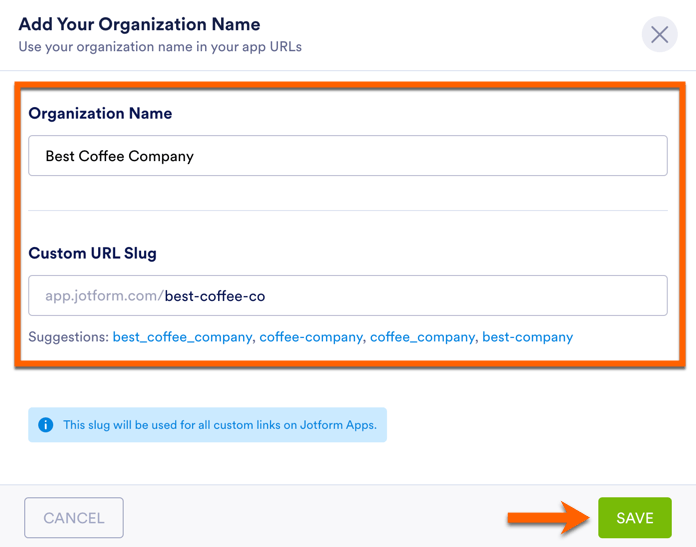Click the divider line above Custom URL Slug
Screen dimensions: 696x547
point(347,210)
